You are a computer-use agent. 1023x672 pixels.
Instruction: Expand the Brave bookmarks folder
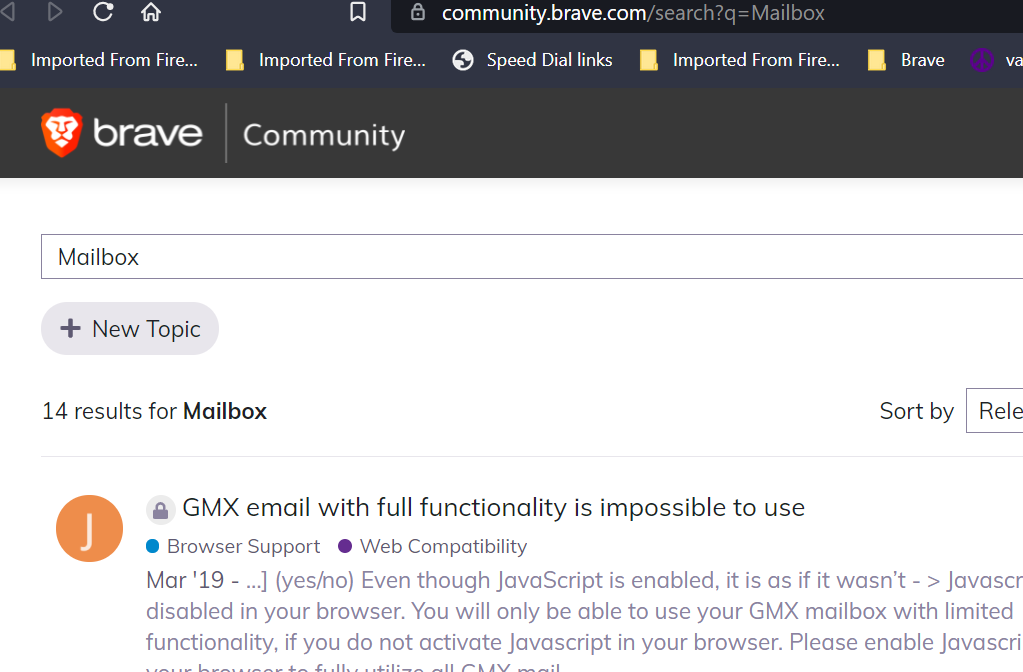coord(908,60)
